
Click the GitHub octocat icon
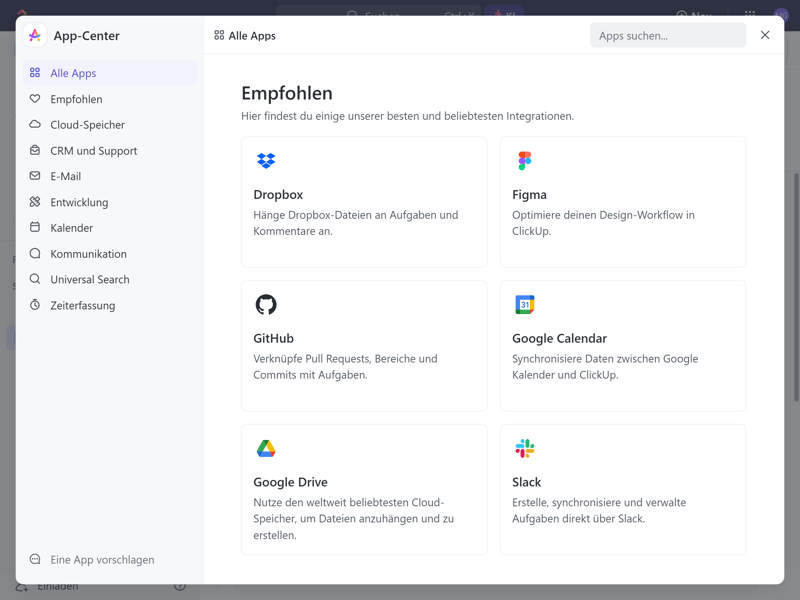coord(266,305)
